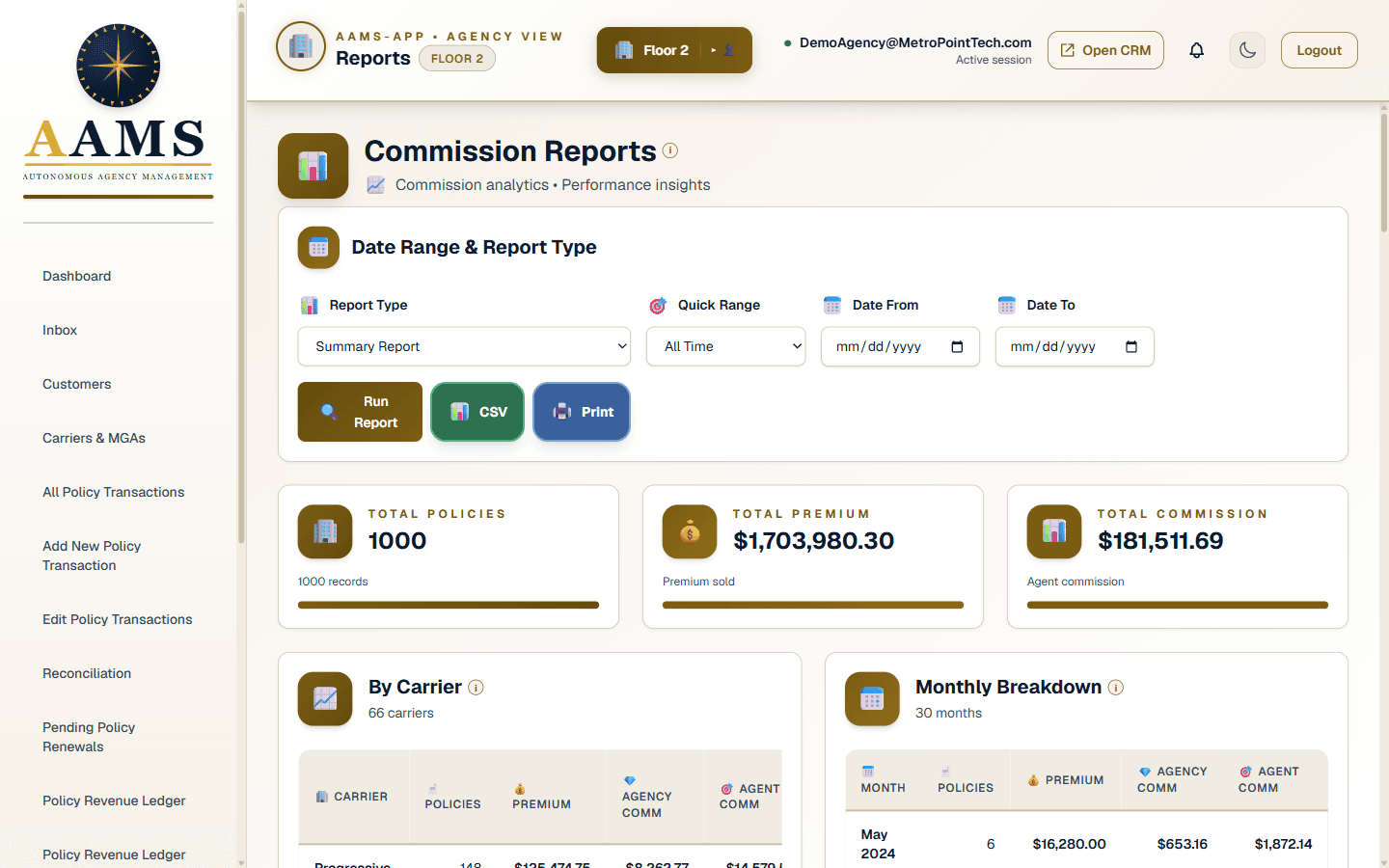Open Pending Policy Renewals in sidebar
1389x868 pixels.
tap(89, 737)
